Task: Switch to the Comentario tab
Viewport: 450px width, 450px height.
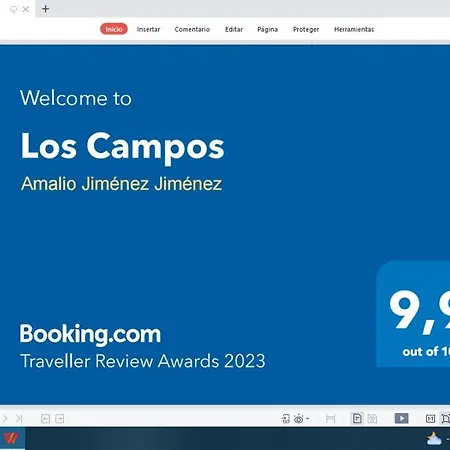Action: [192, 29]
